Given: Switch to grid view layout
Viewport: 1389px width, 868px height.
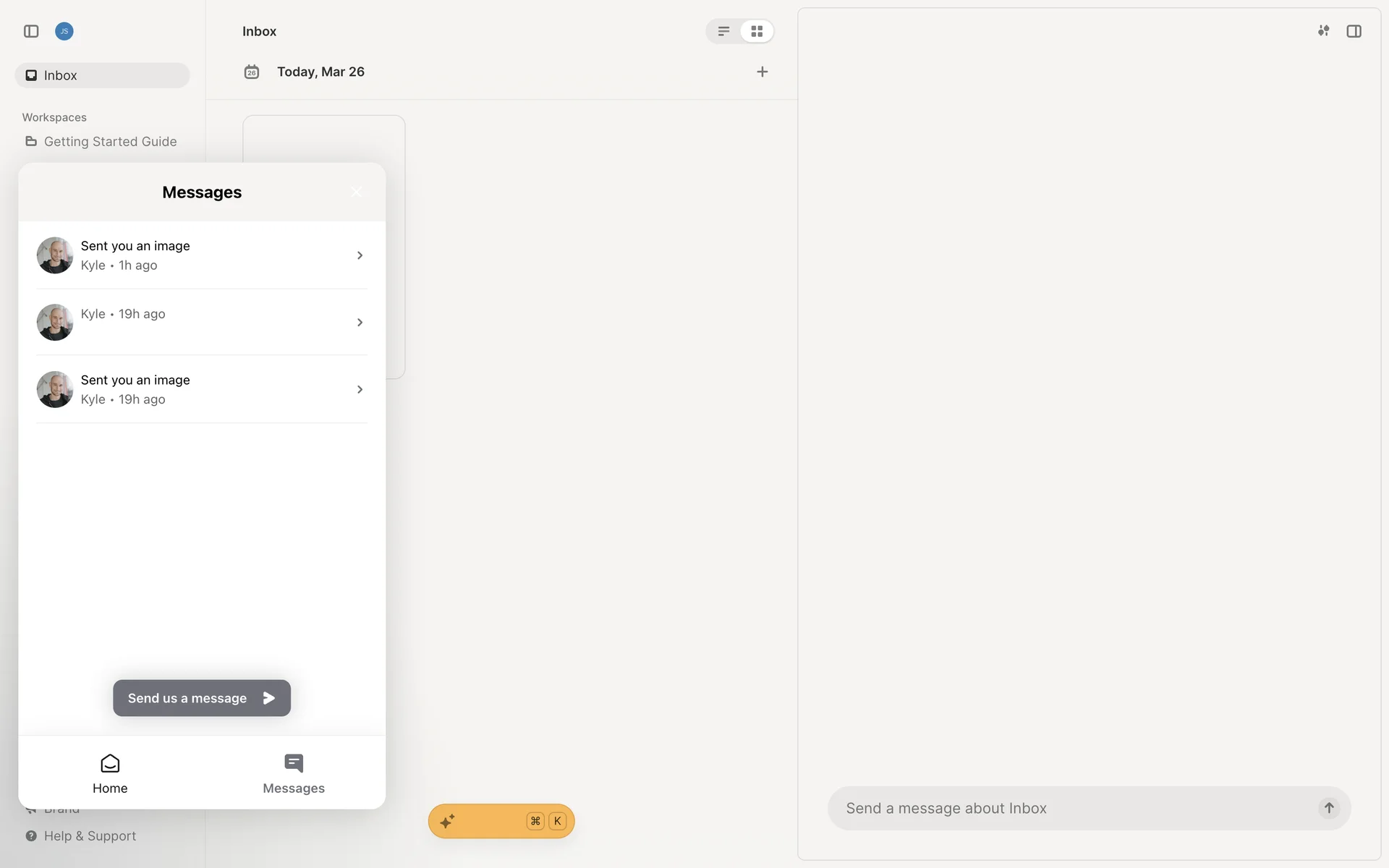Looking at the screenshot, I should 757,31.
